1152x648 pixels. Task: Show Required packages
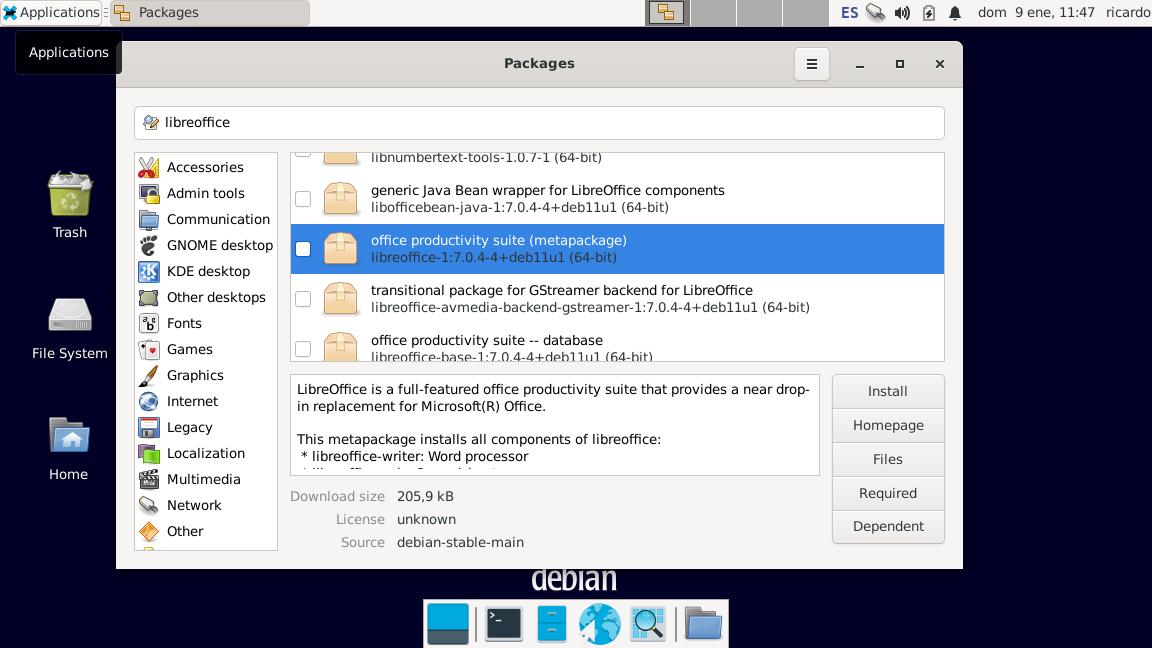coord(888,493)
